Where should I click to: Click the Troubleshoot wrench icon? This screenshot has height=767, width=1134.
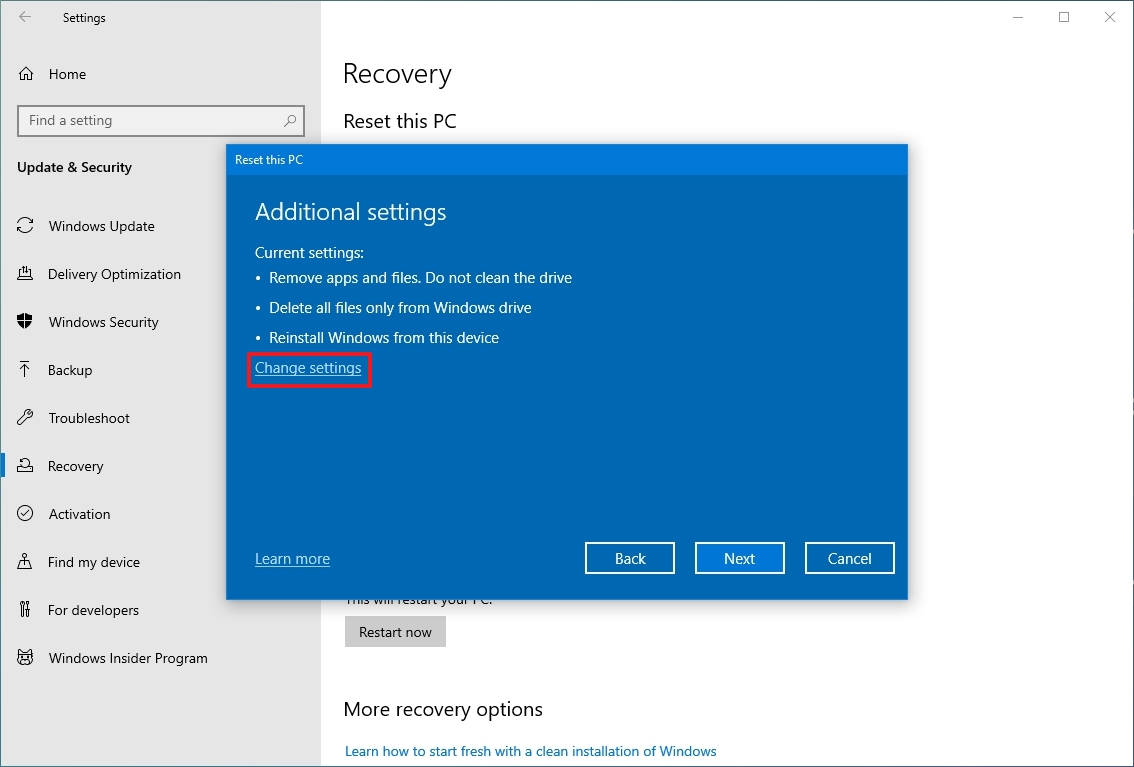point(25,417)
